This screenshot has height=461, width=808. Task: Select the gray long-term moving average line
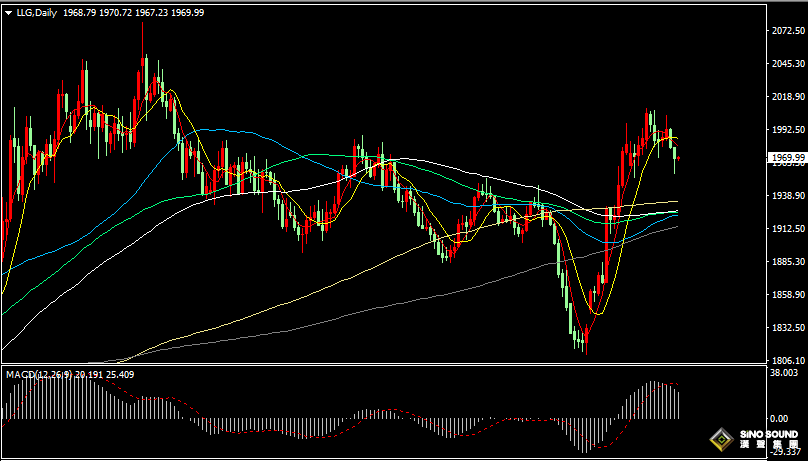click(x=400, y=301)
